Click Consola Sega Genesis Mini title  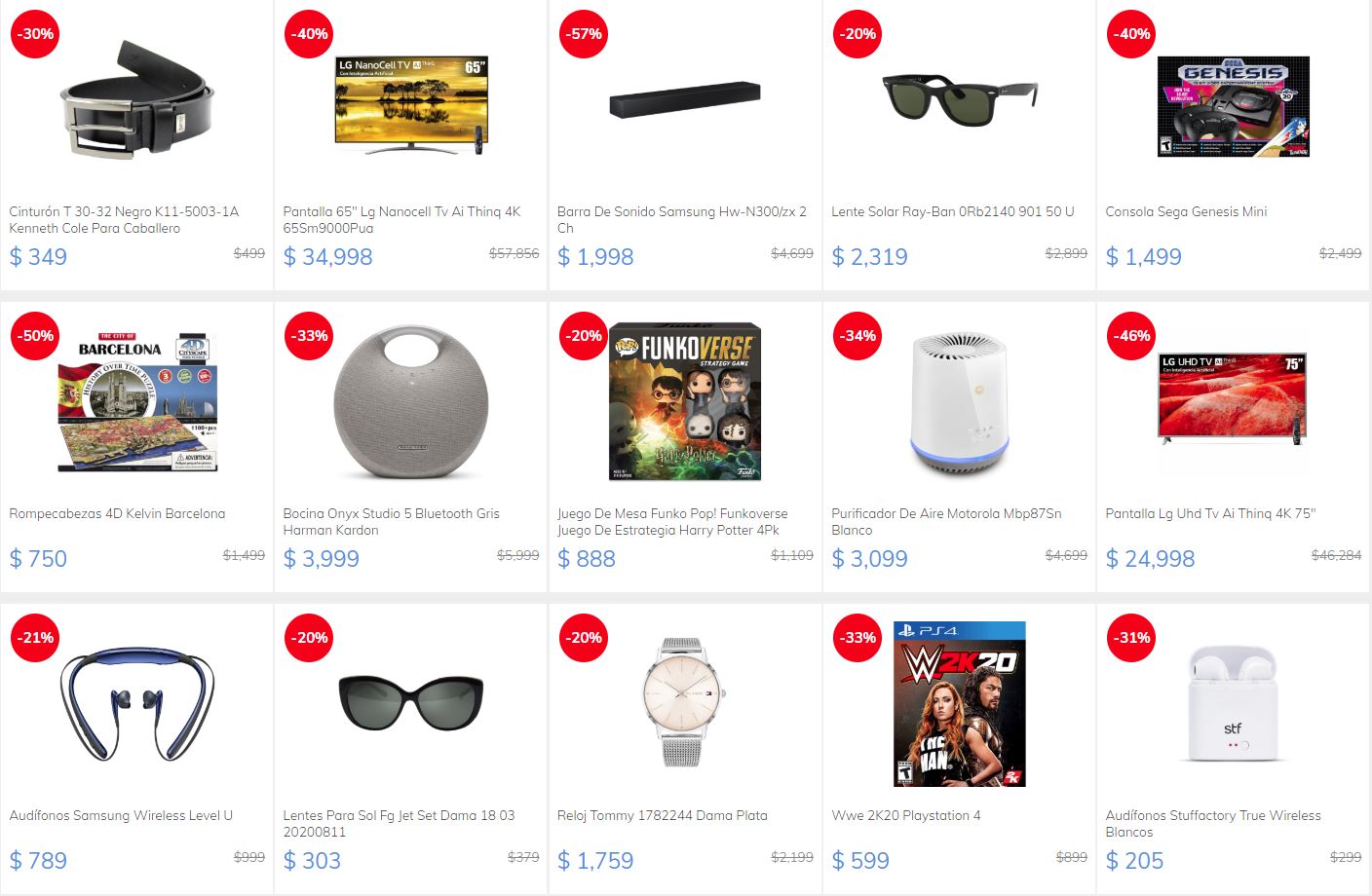tap(1186, 211)
